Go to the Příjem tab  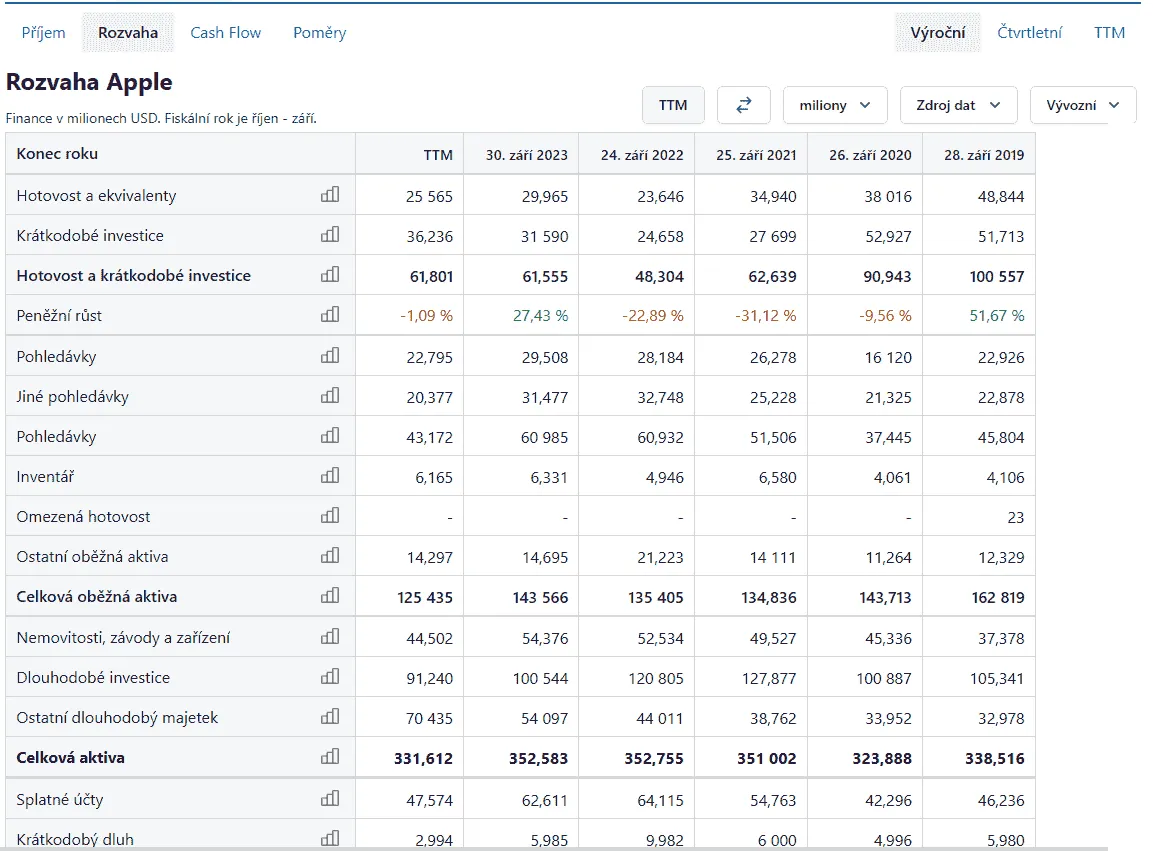43,33
